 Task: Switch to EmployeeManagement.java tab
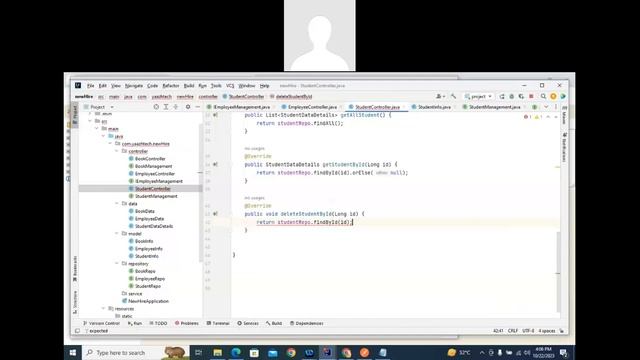(241, 107)
